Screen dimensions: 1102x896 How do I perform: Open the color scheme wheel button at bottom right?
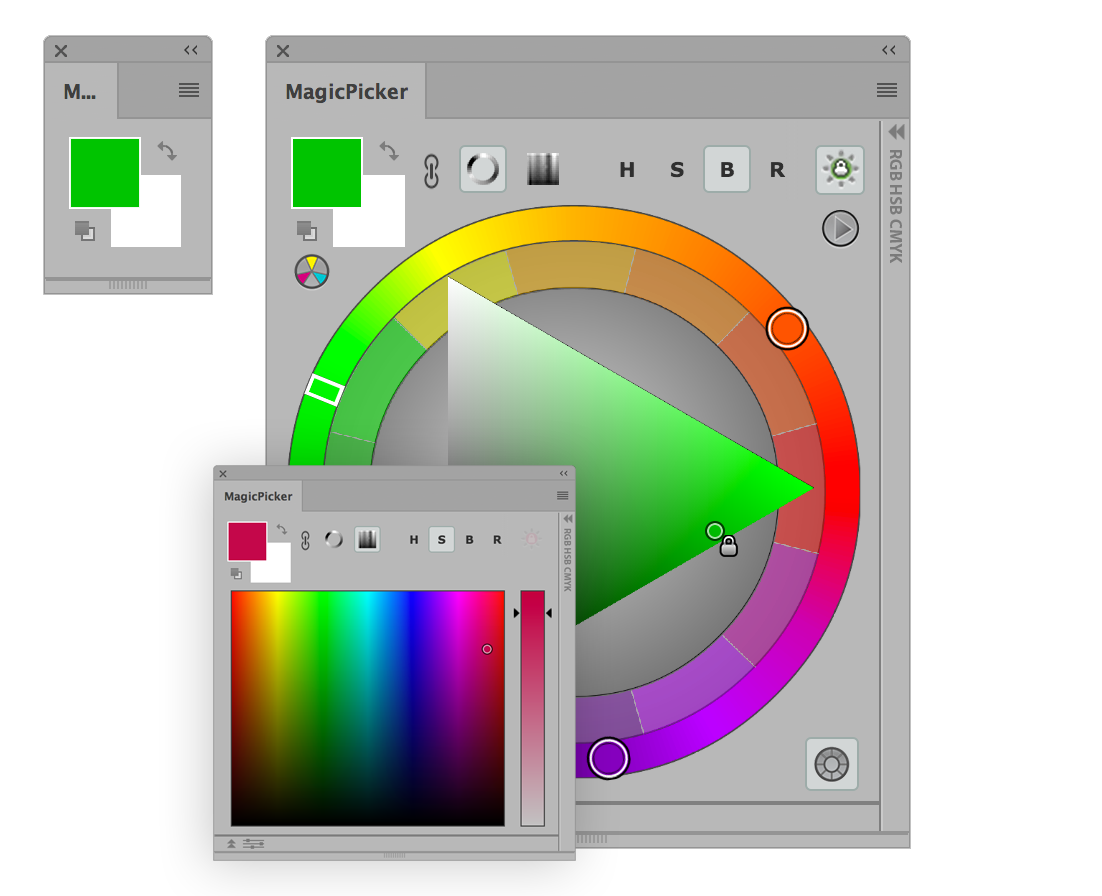point(832,765)
